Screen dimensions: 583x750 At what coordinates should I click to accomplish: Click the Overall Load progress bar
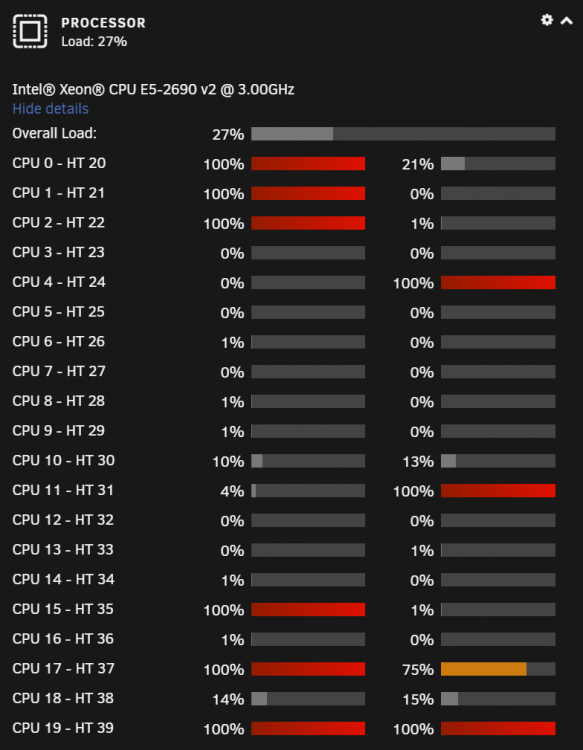pos(403,134)
